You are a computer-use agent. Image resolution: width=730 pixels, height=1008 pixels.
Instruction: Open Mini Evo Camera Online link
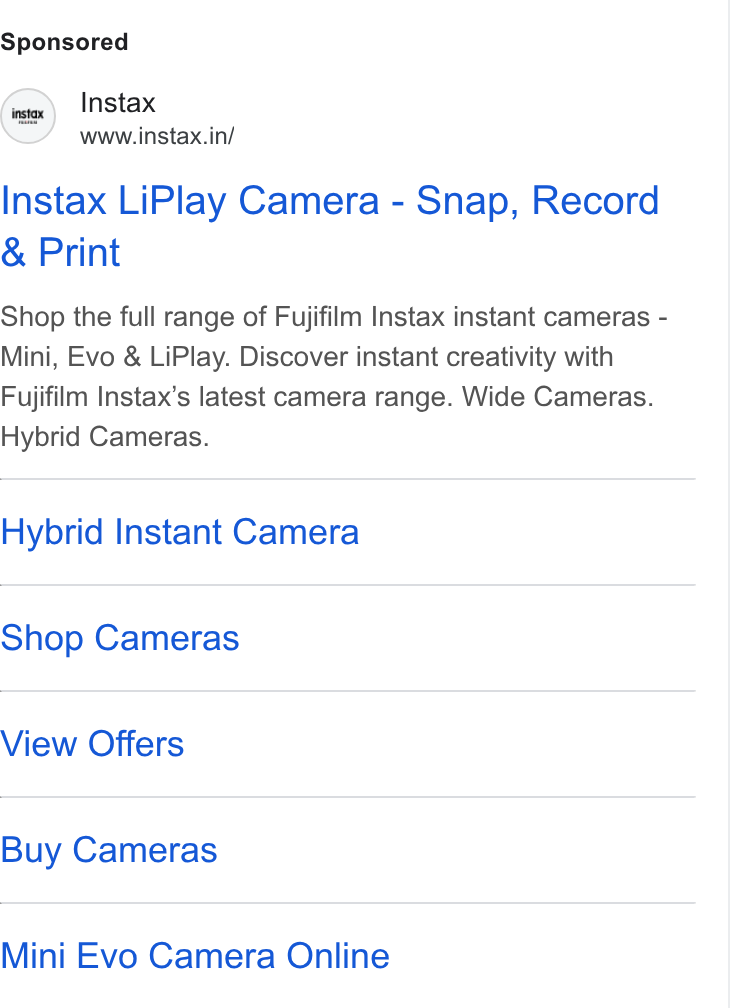[x=195, y=956]
